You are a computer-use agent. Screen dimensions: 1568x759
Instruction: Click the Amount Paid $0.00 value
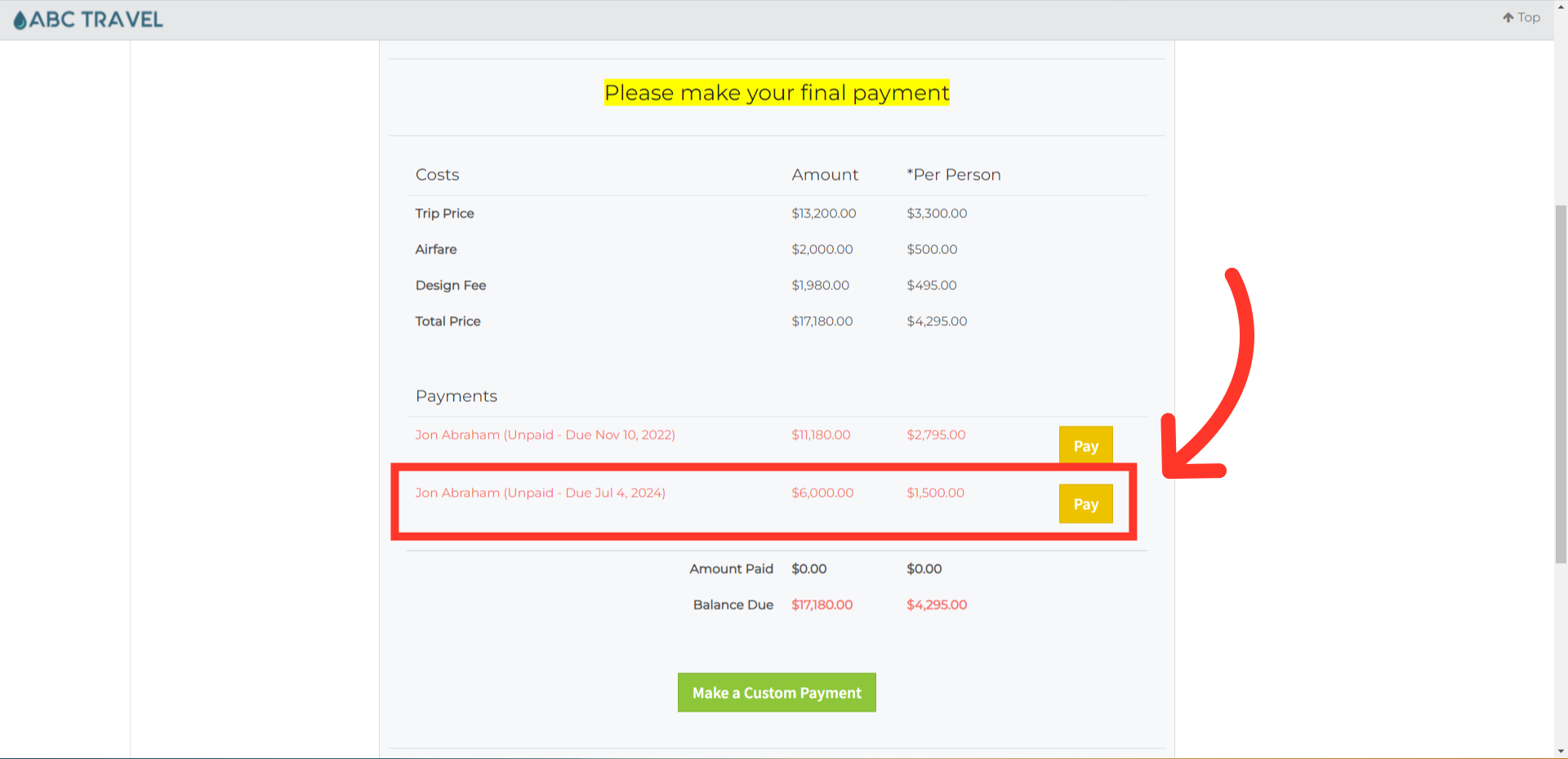[x=808, y=569]
